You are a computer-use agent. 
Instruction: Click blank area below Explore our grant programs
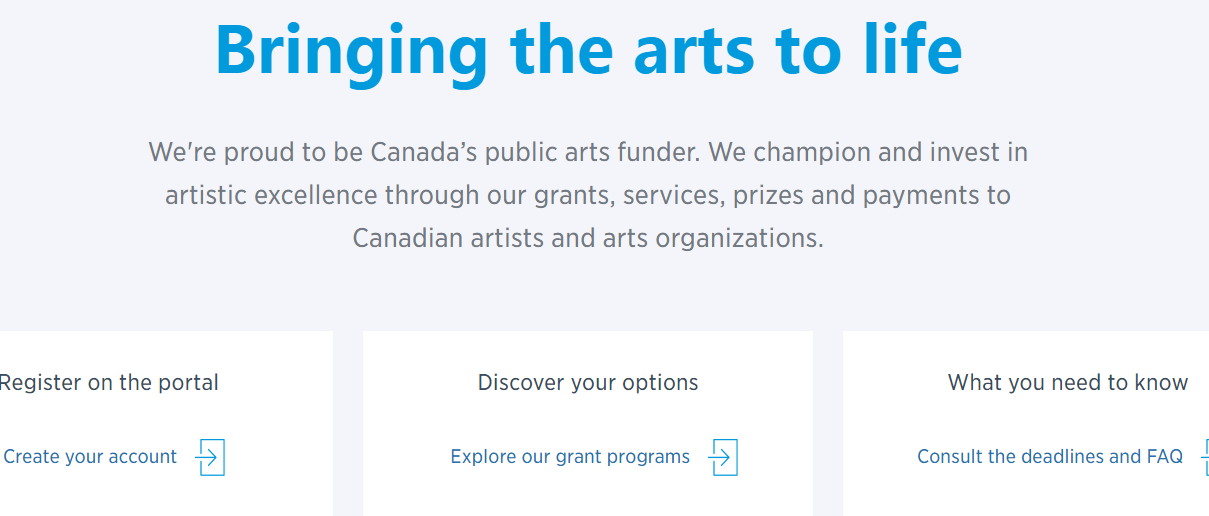tap(588, 497)
